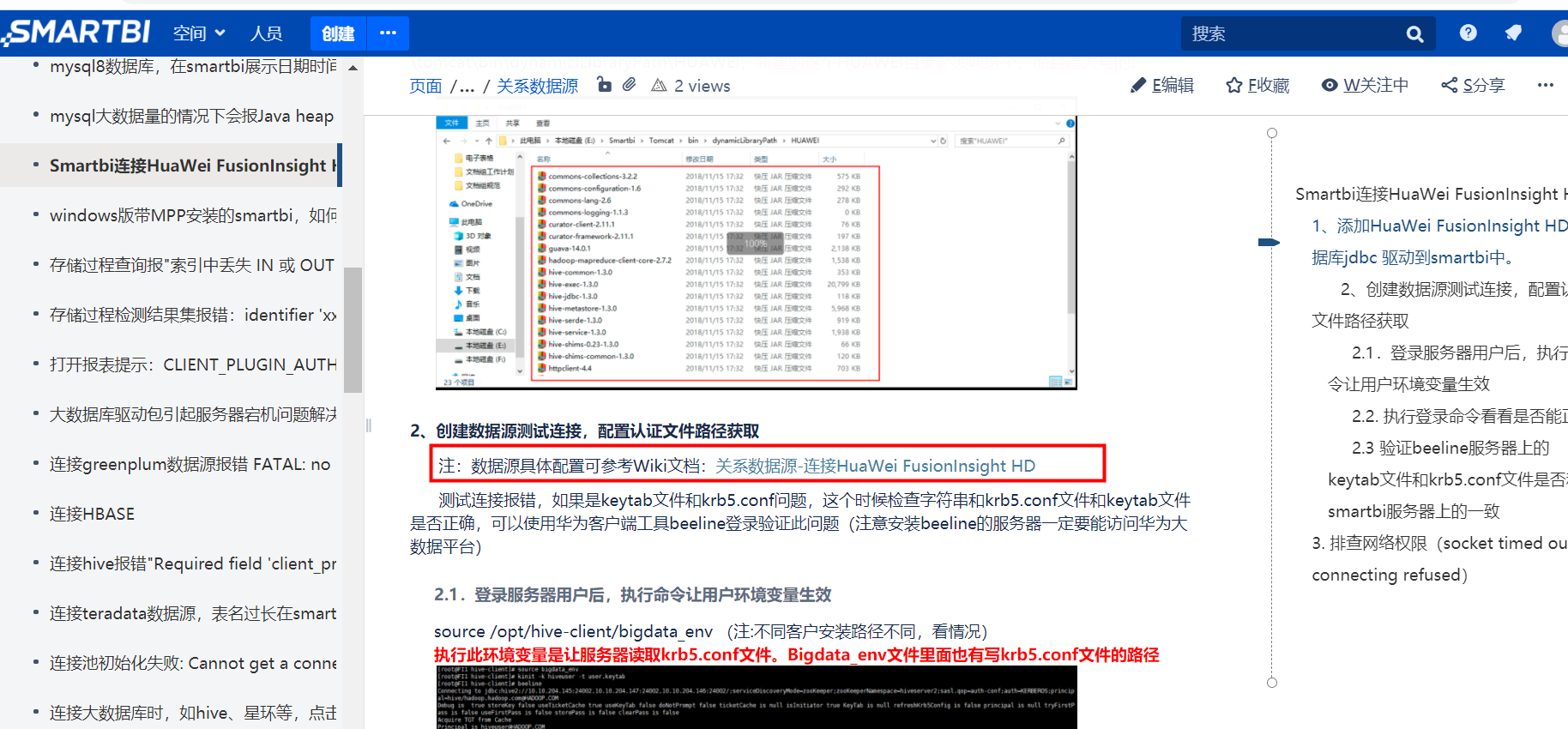Open the beeline terminal screenshot

pos(756,696)
